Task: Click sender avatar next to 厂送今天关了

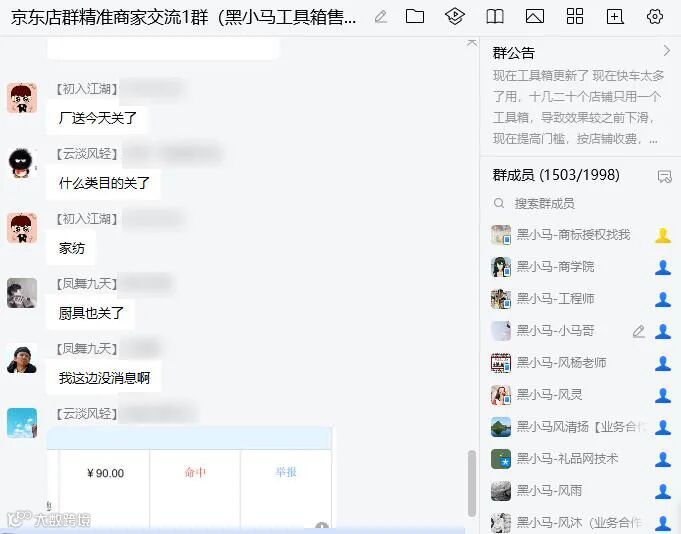Action: [22, 98]
